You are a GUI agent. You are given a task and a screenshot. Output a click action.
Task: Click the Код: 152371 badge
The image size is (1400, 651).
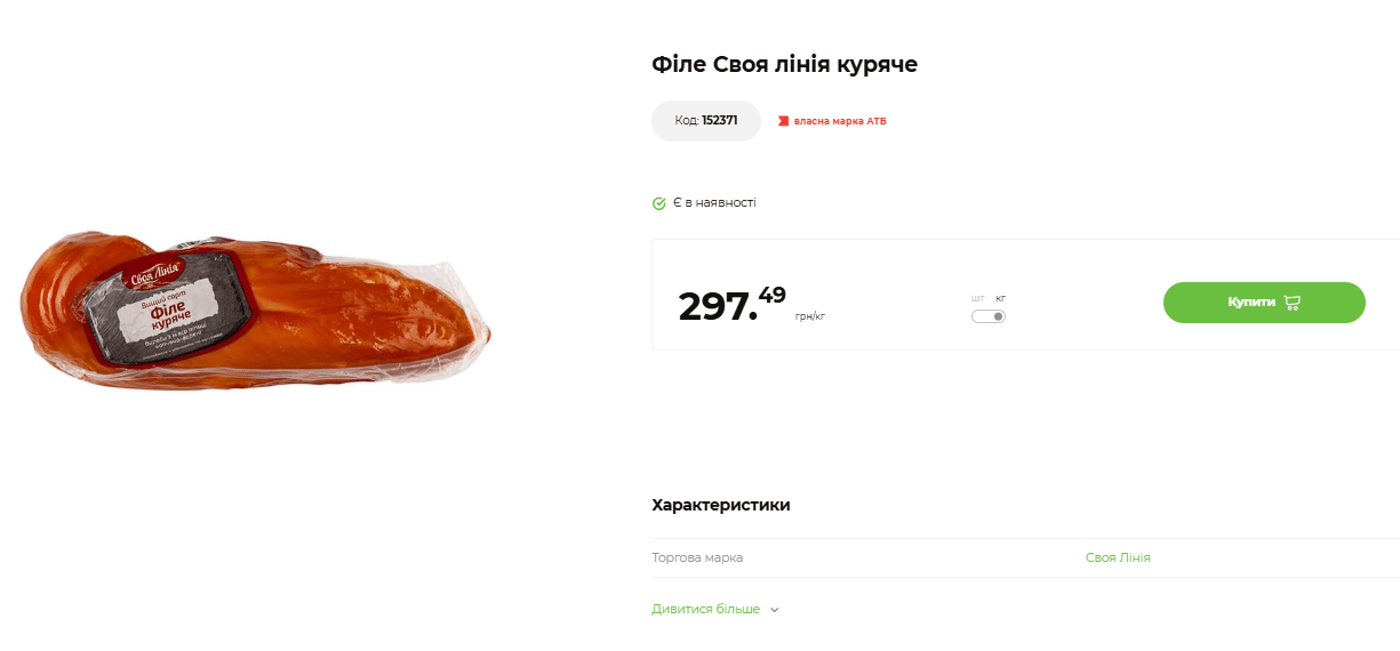[706, 120]
